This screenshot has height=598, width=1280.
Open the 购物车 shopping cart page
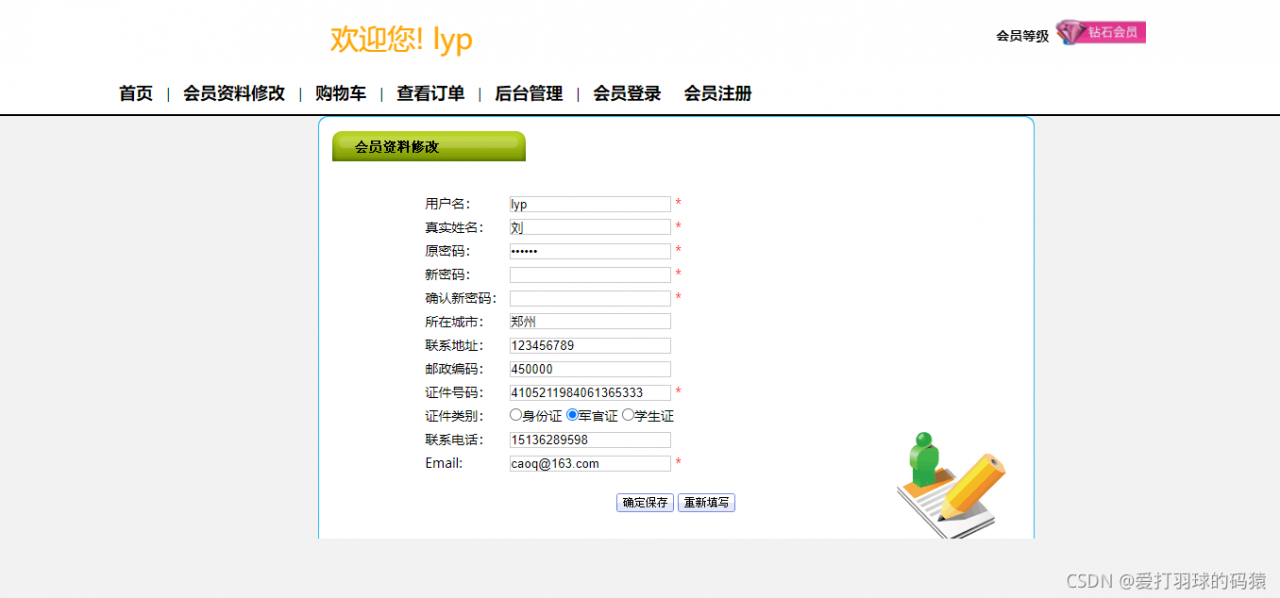340,93
